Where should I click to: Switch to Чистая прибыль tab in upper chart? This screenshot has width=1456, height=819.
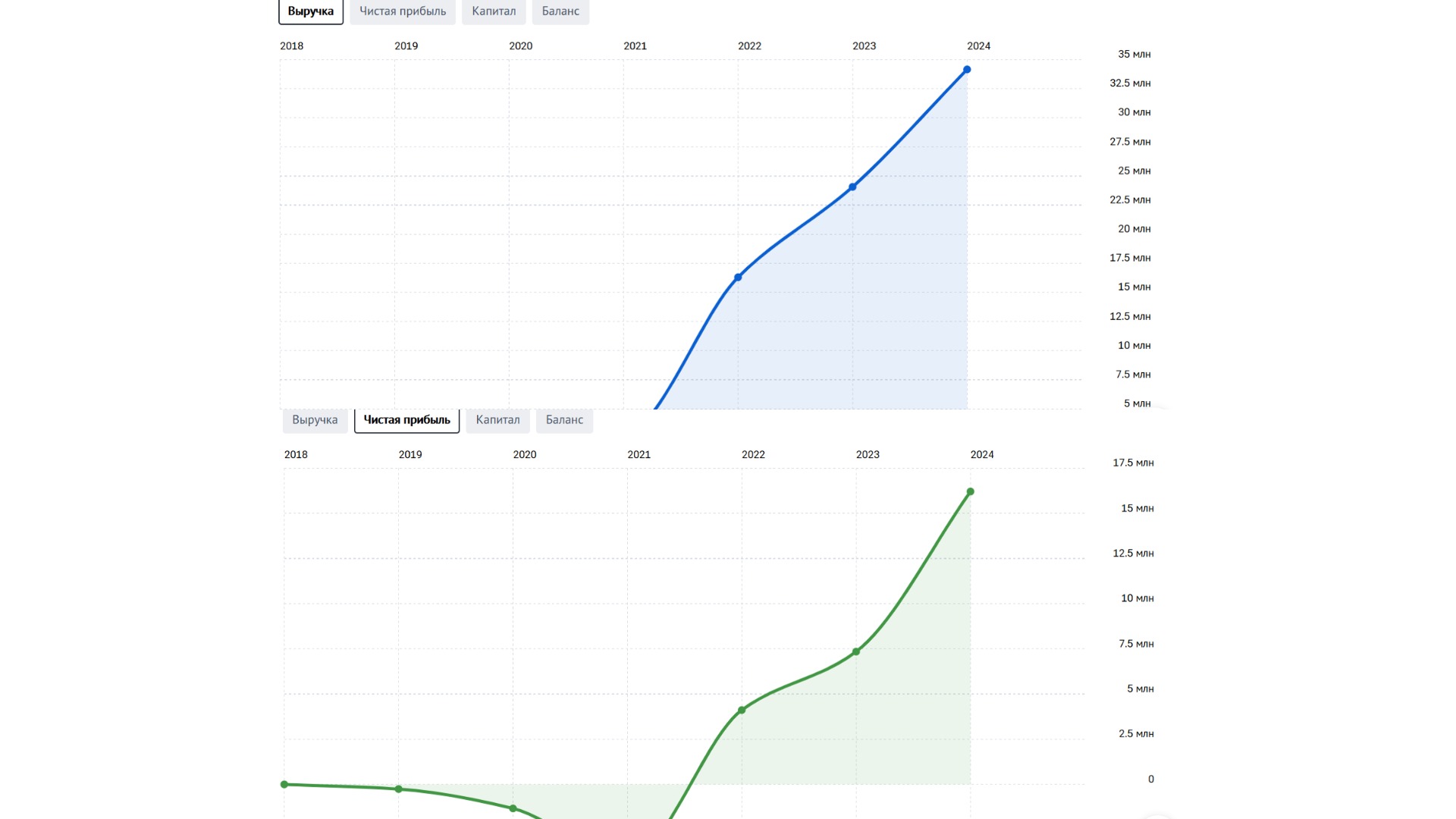click(x=403, y=11)
